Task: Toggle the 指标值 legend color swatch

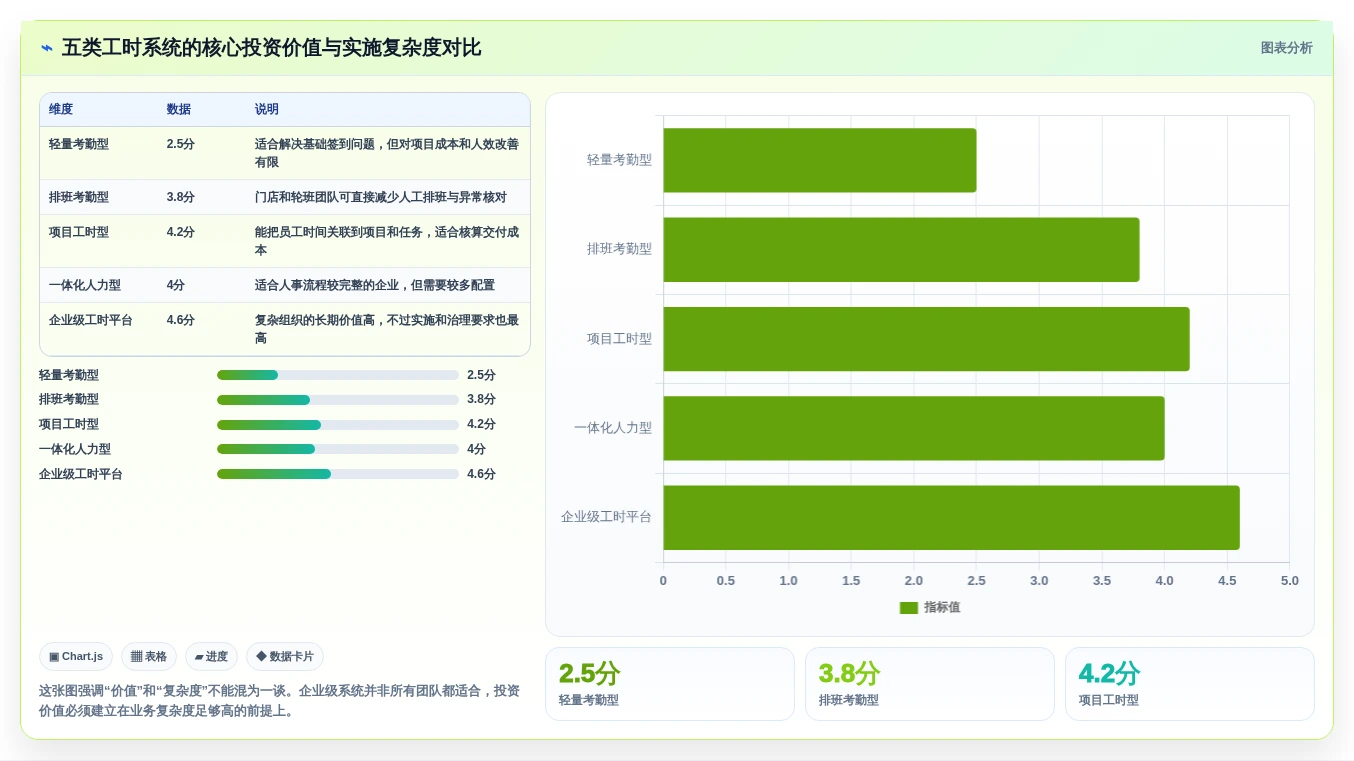Action: tap(908, 607)
